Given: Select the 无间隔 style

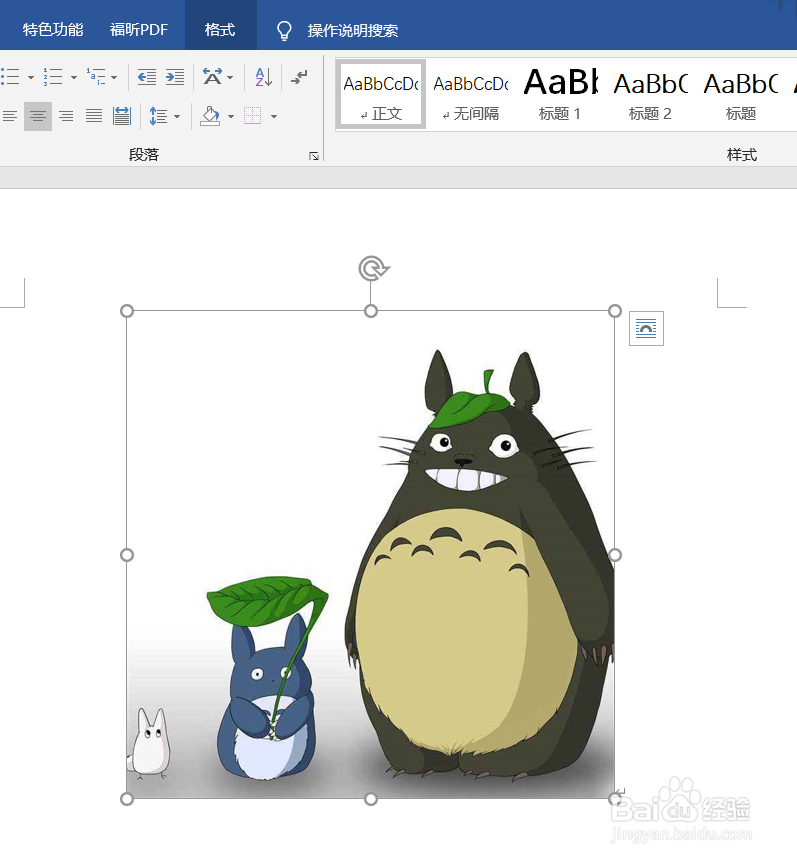Looking at the screenshot, I should tap(471, 95).
